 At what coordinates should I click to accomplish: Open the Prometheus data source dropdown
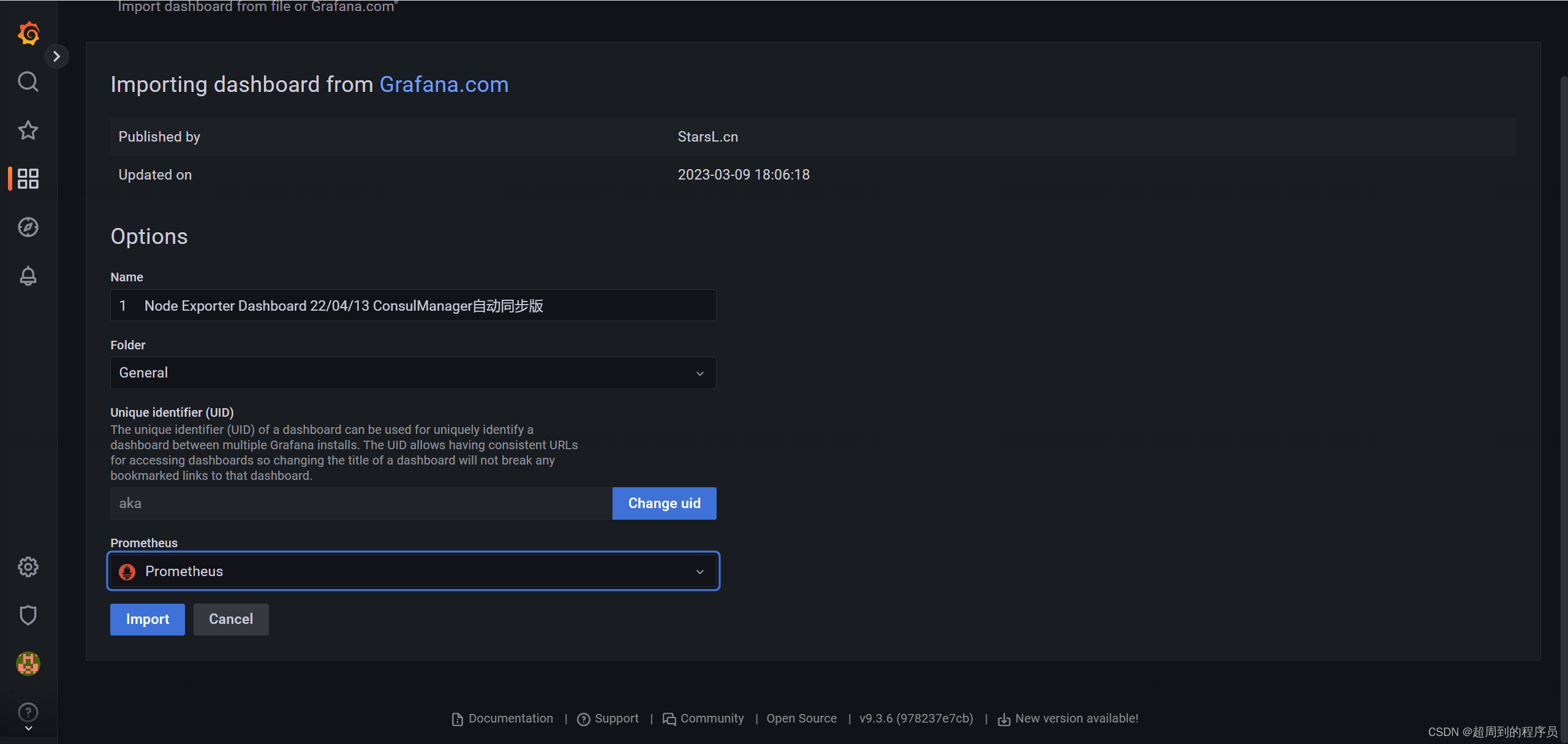pos(413,571)
